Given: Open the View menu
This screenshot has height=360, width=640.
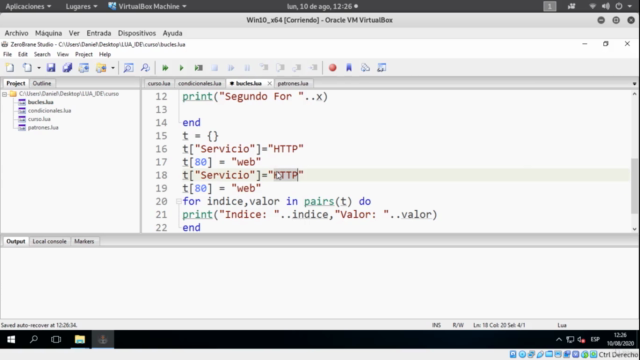Looking at the screenshot, I should (62, 54).
